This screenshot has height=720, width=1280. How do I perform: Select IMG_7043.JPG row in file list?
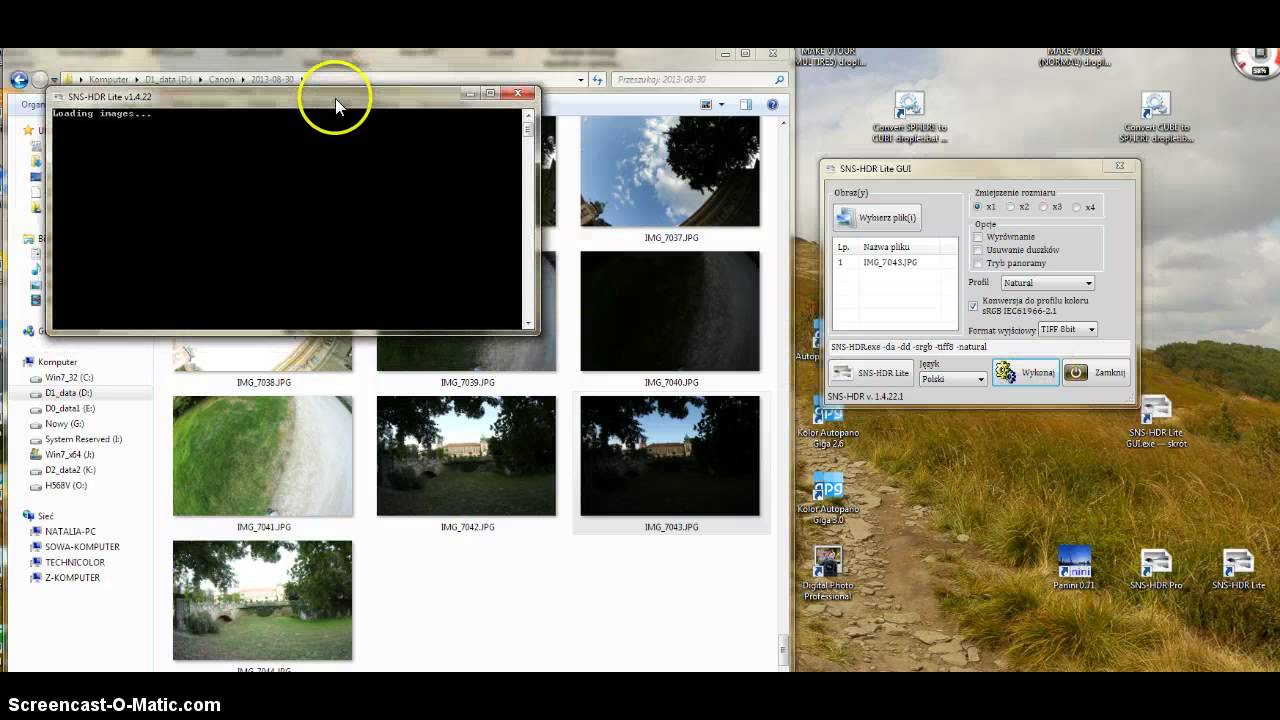point(895,262)
